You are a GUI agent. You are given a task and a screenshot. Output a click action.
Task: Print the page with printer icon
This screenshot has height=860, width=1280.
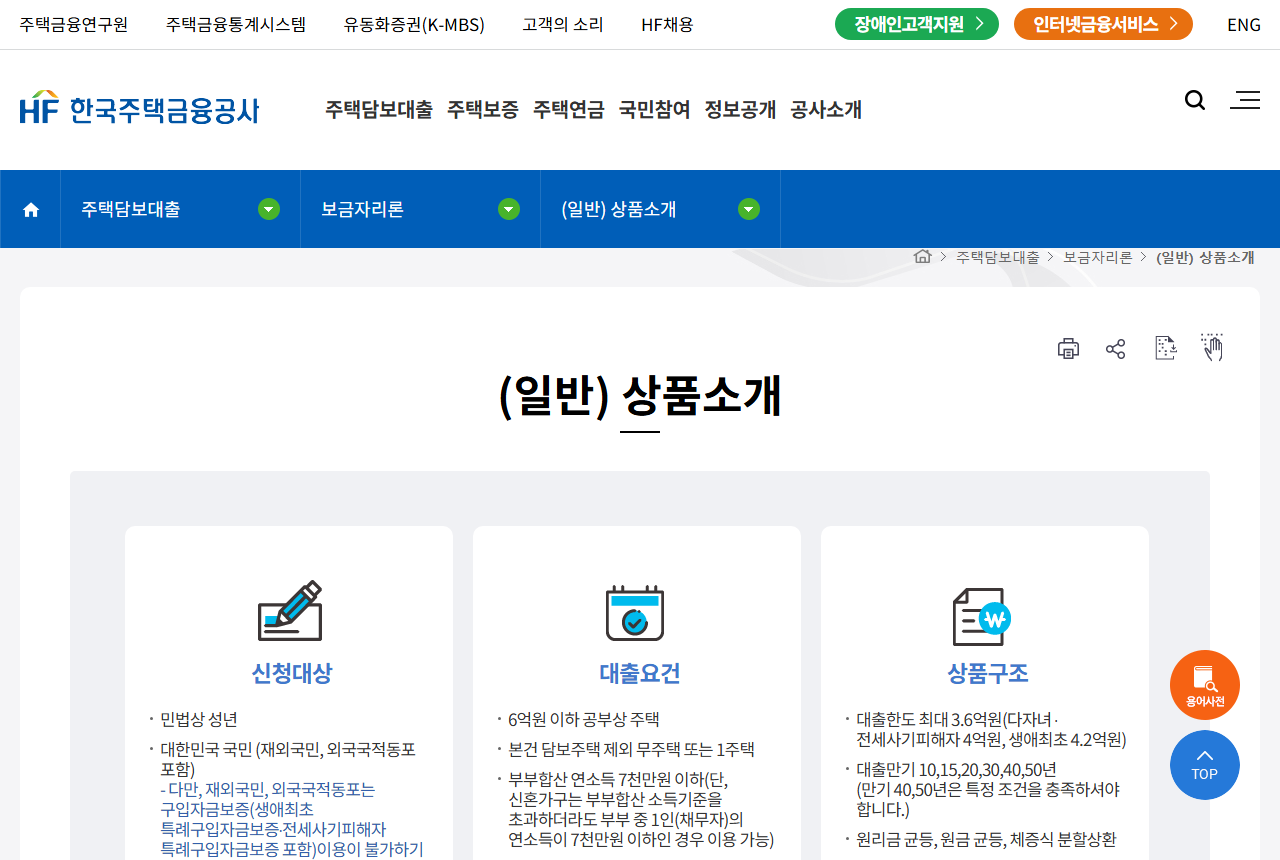(1068, 348)
